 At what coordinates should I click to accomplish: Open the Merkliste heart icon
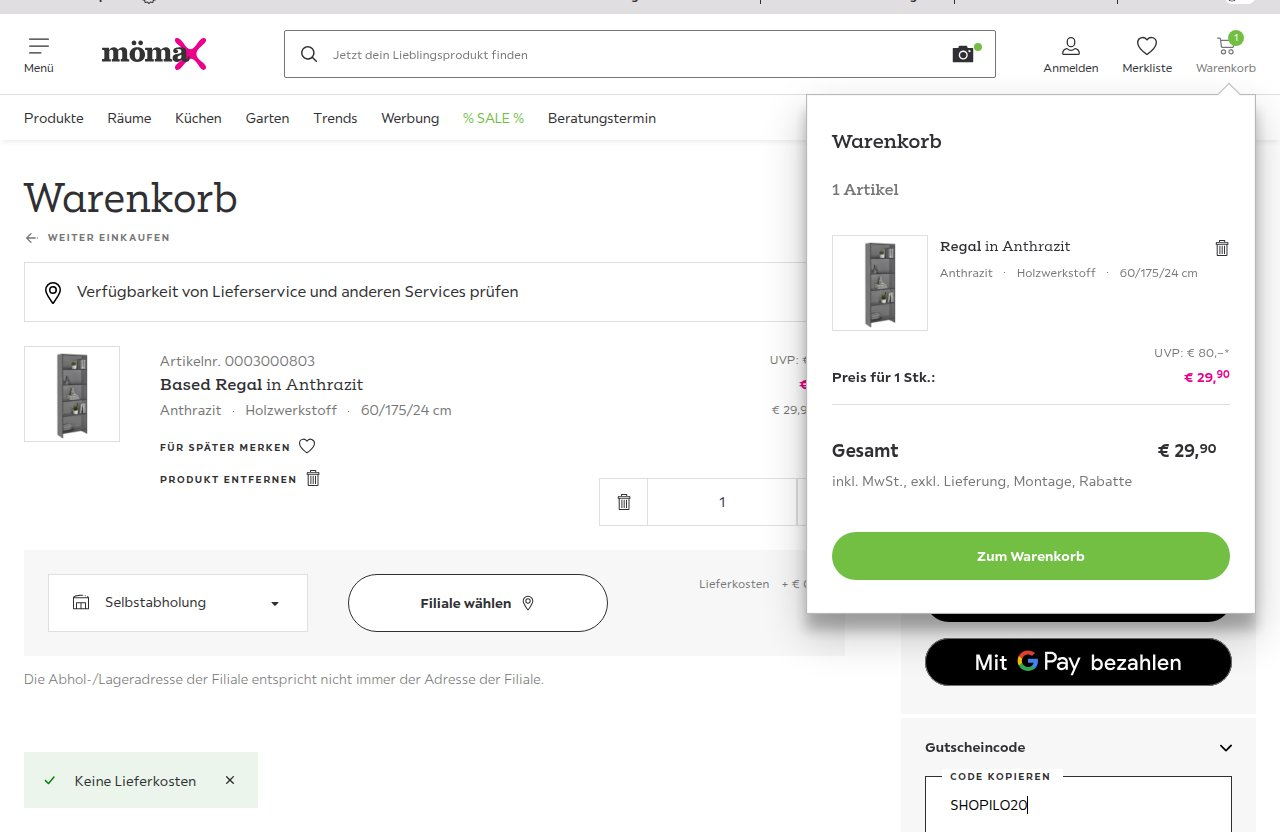tap(1147, 46)
